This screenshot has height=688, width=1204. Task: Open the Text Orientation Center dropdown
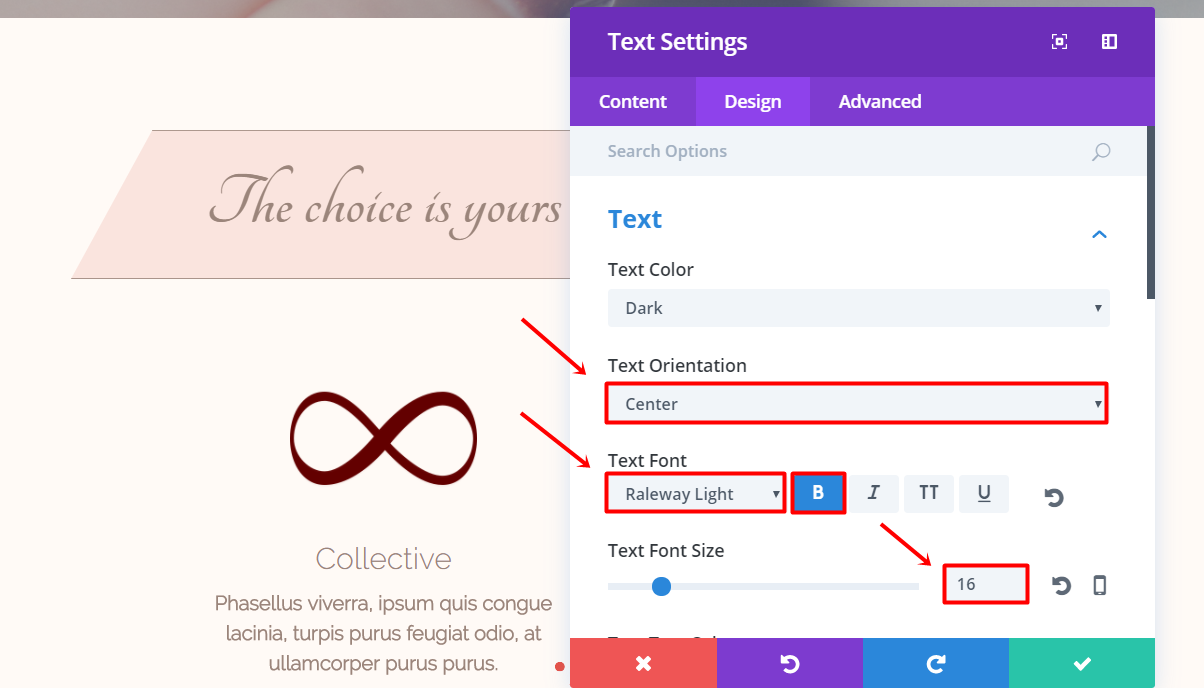857,403
